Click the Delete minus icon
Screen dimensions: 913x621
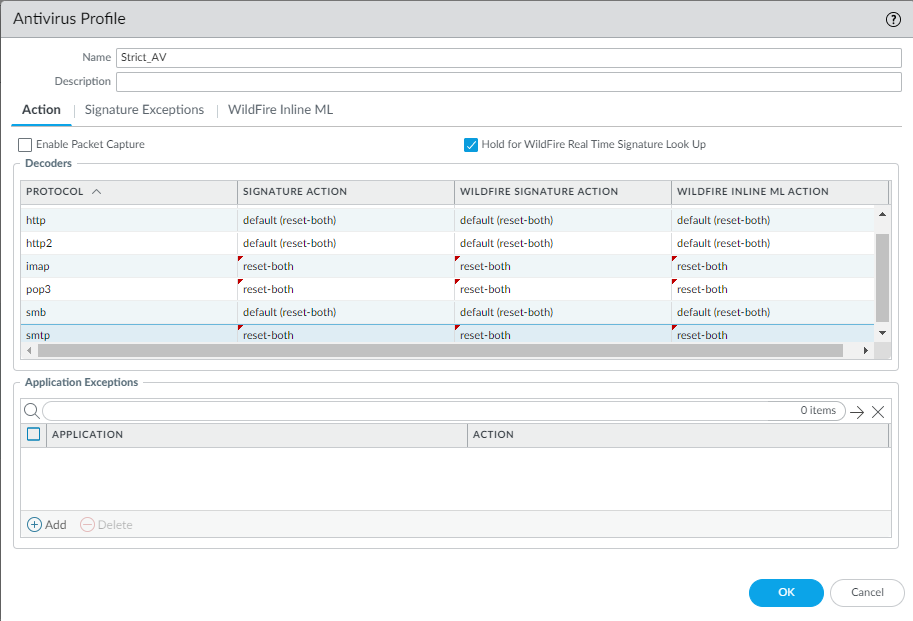(88, 525)
